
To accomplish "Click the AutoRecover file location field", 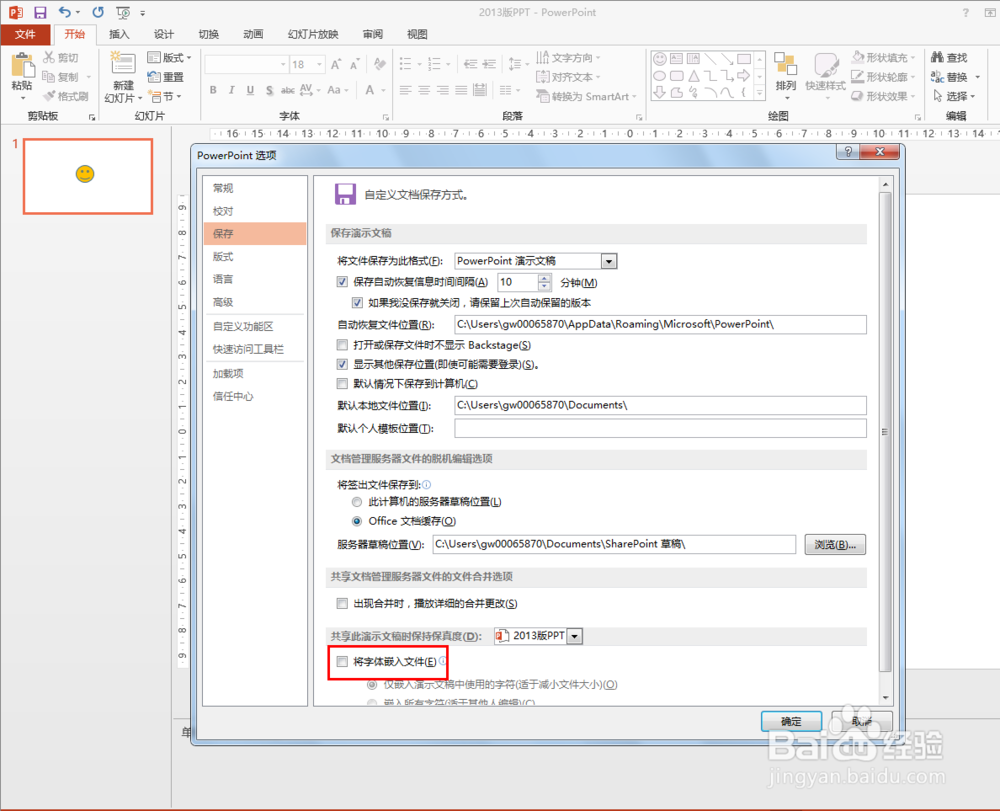I will coord(660,324).
